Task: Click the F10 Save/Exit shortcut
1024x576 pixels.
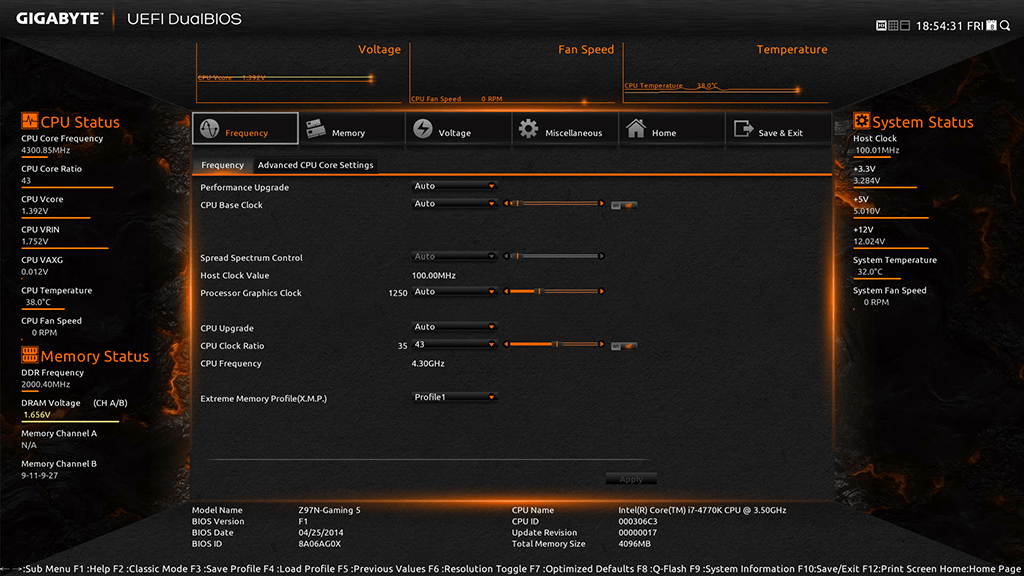Action: [828, 569]
